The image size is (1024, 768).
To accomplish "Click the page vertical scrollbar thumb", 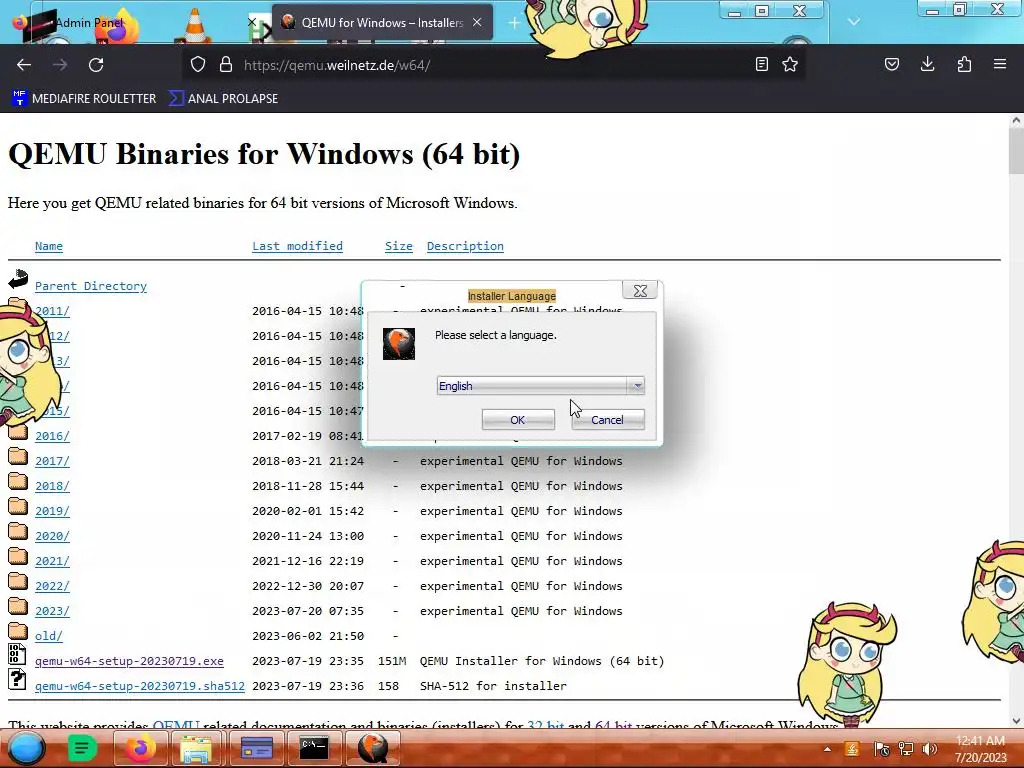I will [x=1016, y=151].
